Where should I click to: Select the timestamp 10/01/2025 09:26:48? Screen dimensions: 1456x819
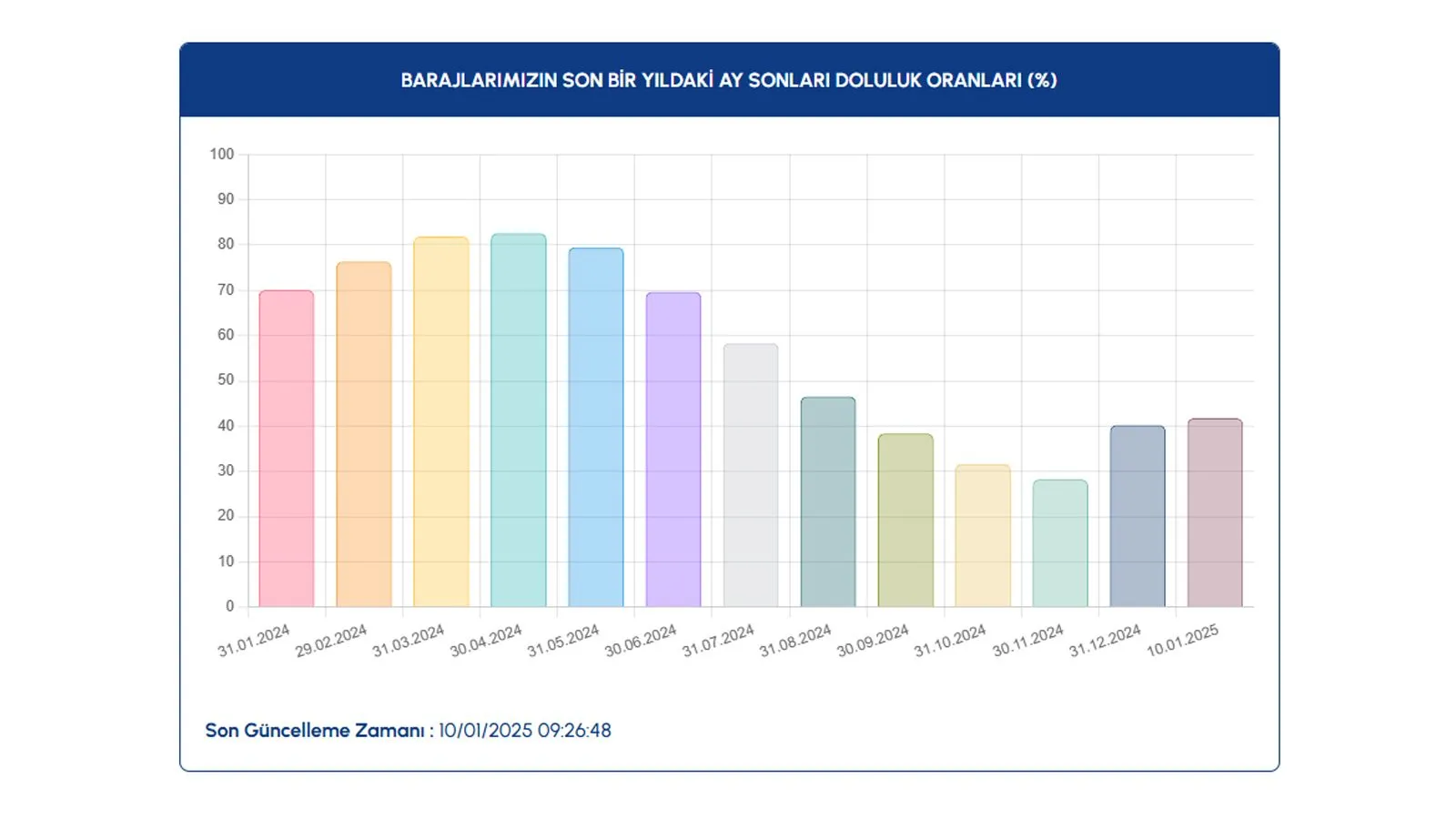coord(525,731)
